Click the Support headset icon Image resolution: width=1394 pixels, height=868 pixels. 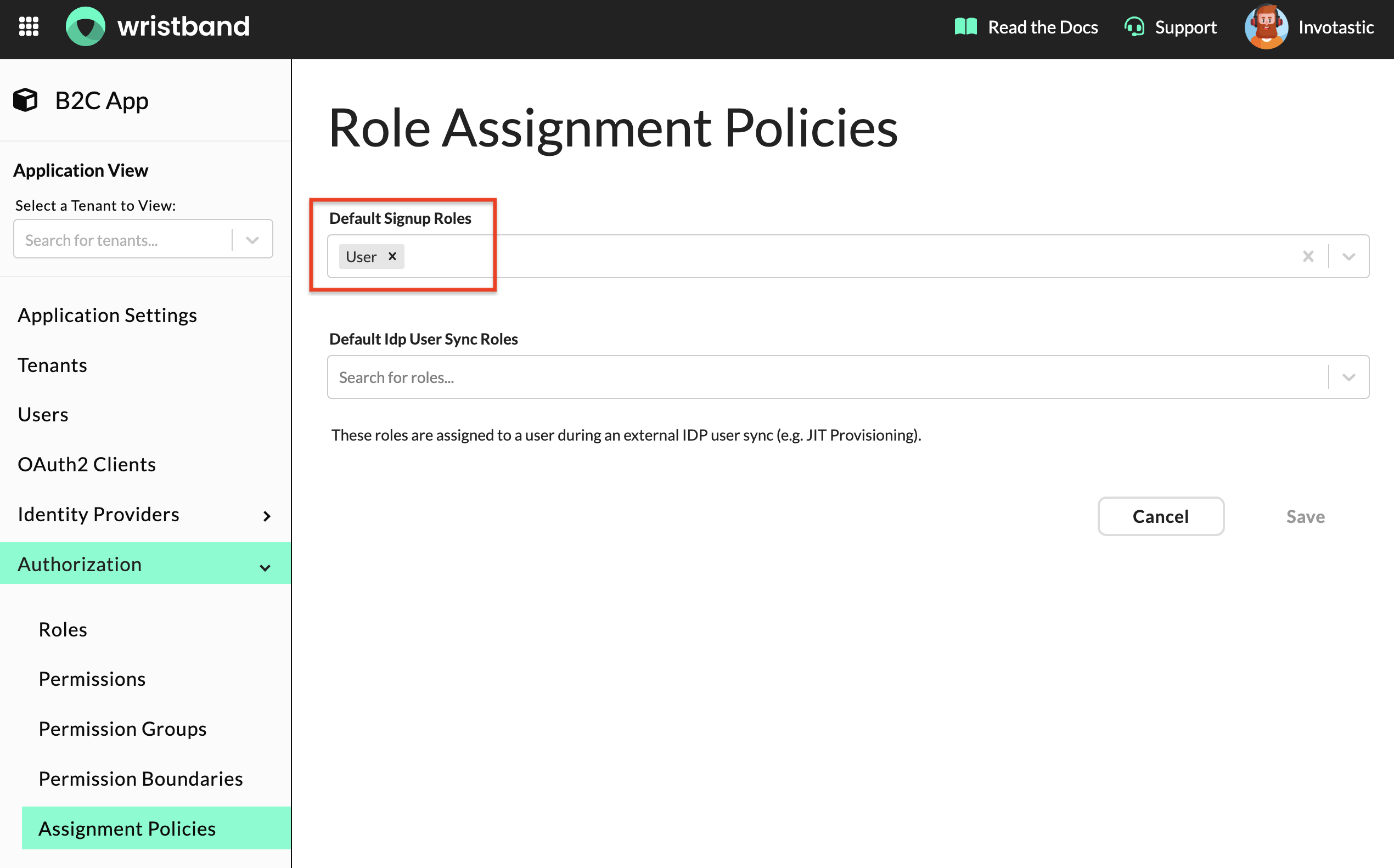point(1134,26)
